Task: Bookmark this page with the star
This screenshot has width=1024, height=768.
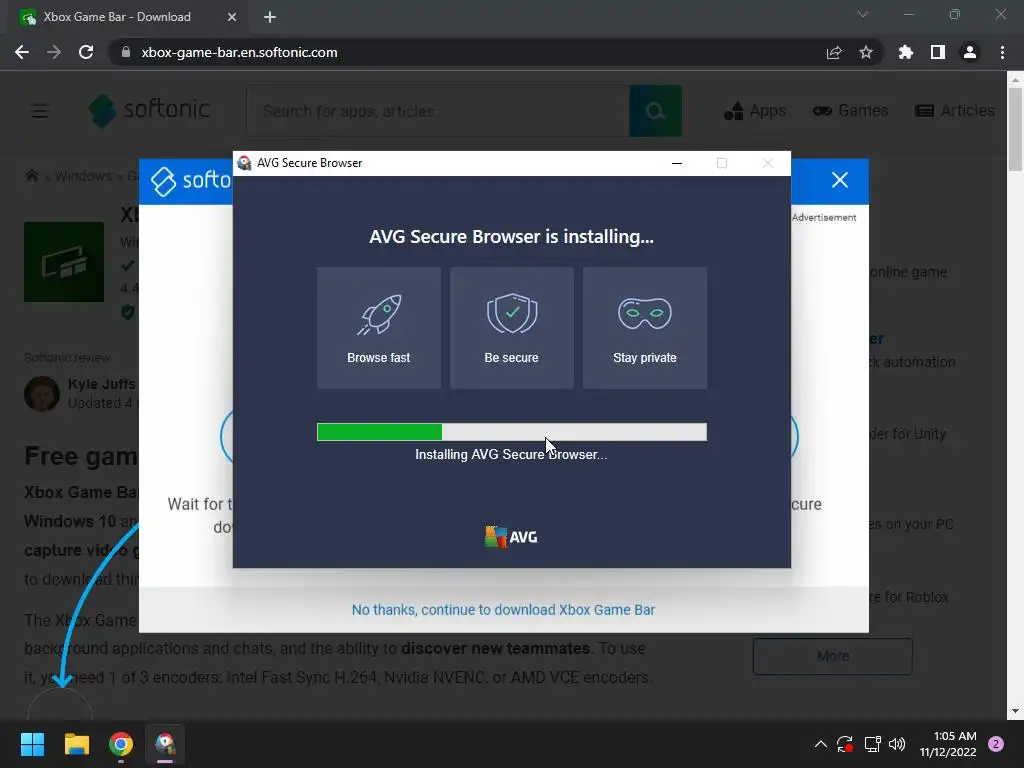Action: (x=866, y=52)
